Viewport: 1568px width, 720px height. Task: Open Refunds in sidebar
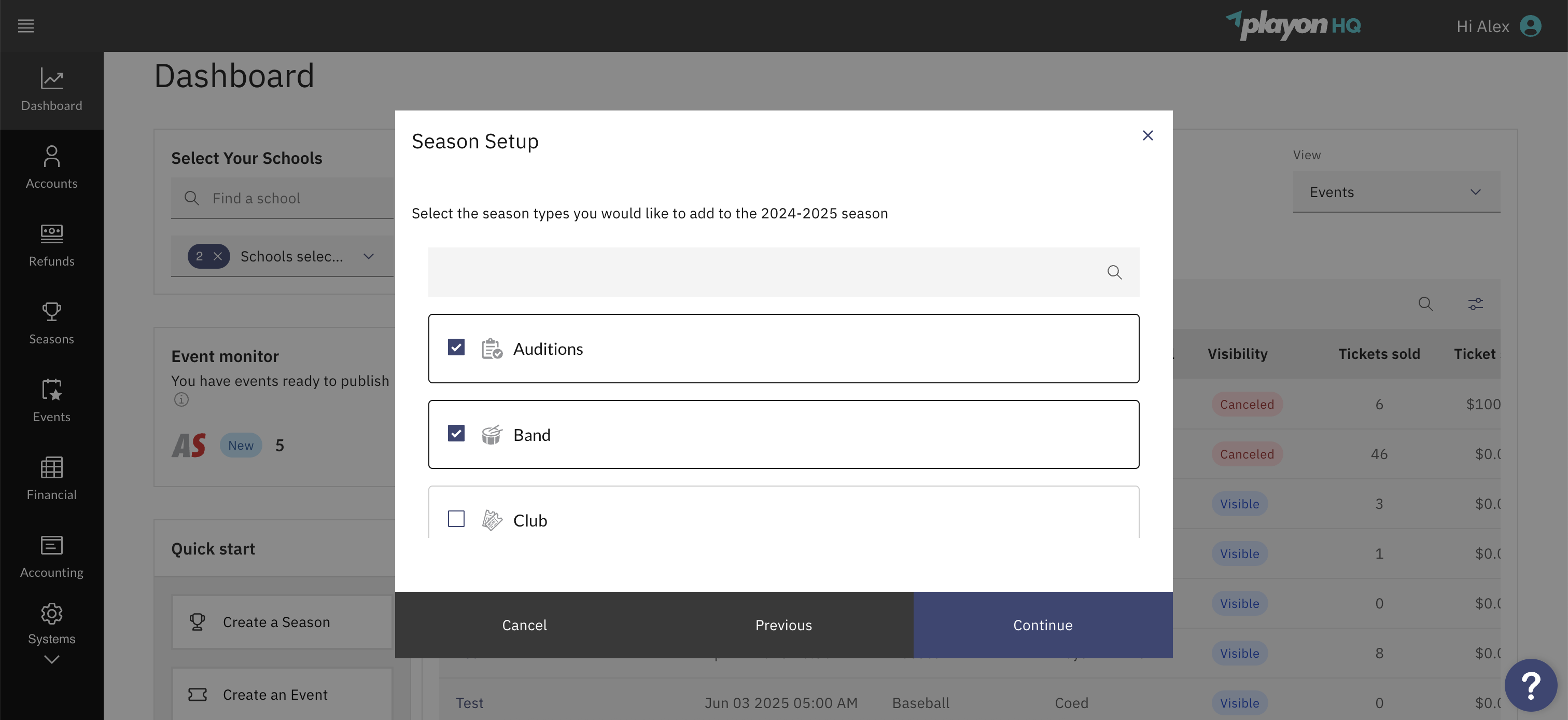52,246
